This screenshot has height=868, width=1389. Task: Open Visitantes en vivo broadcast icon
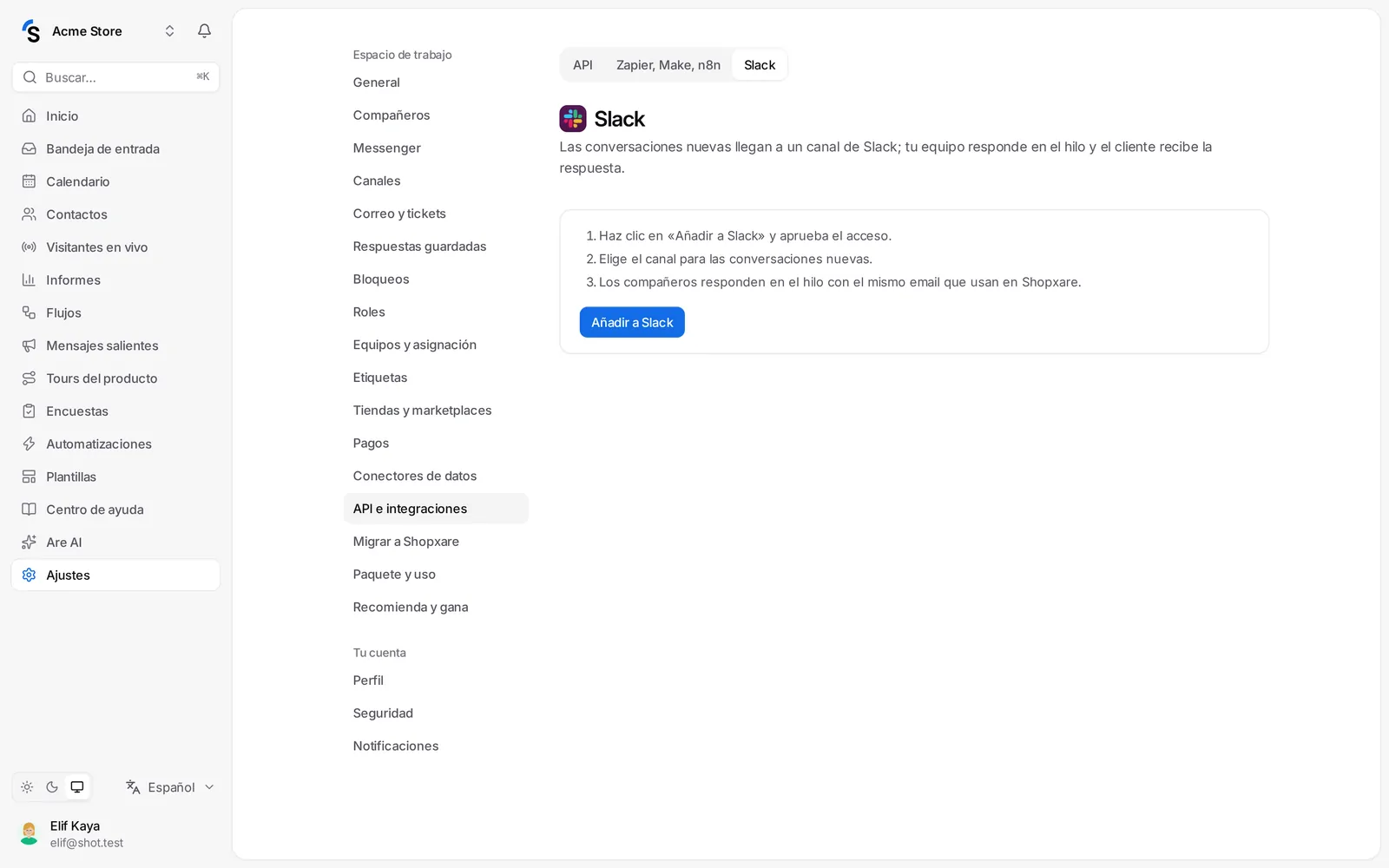[29, 247]
